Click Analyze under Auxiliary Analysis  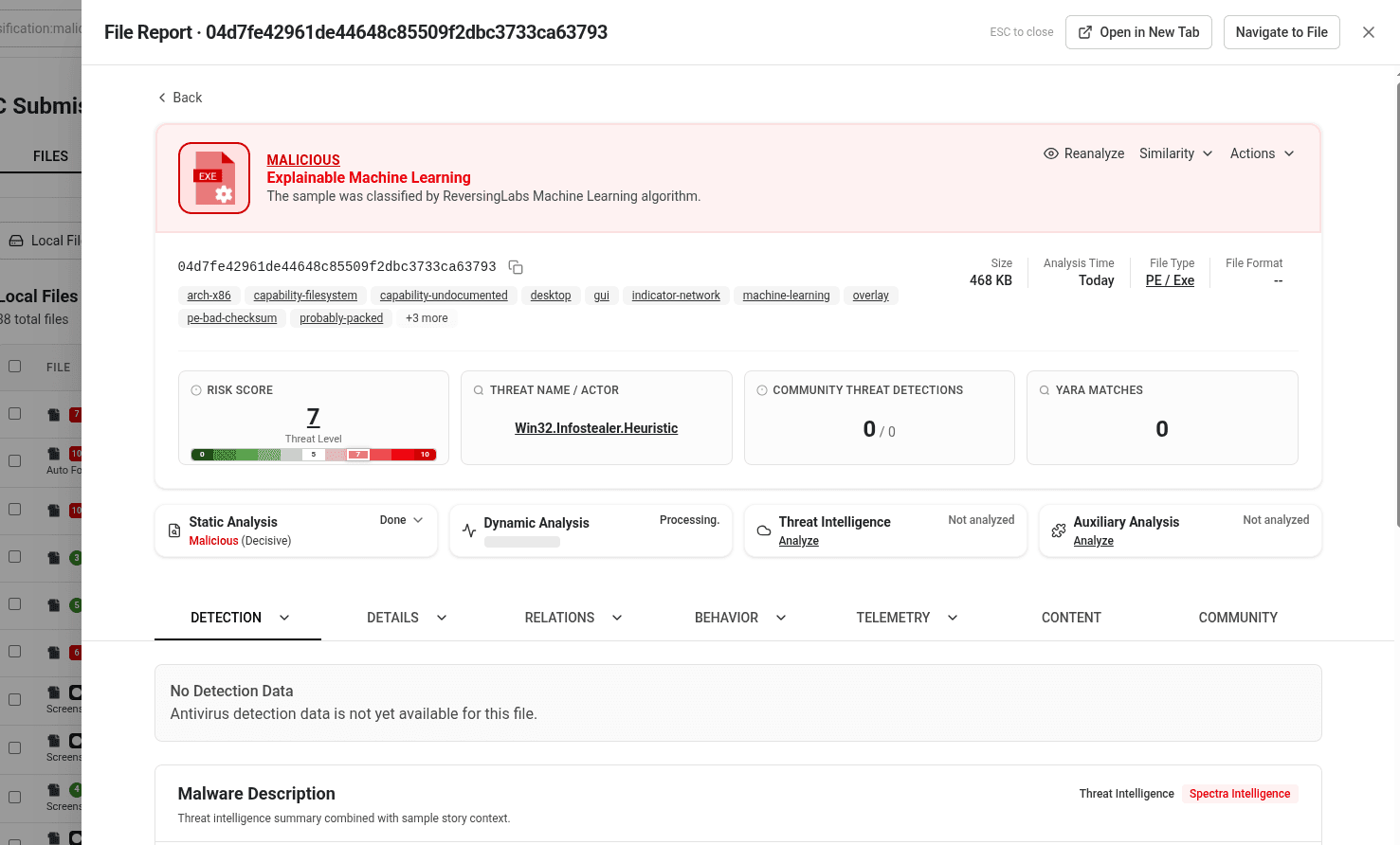coord(1093,541)
